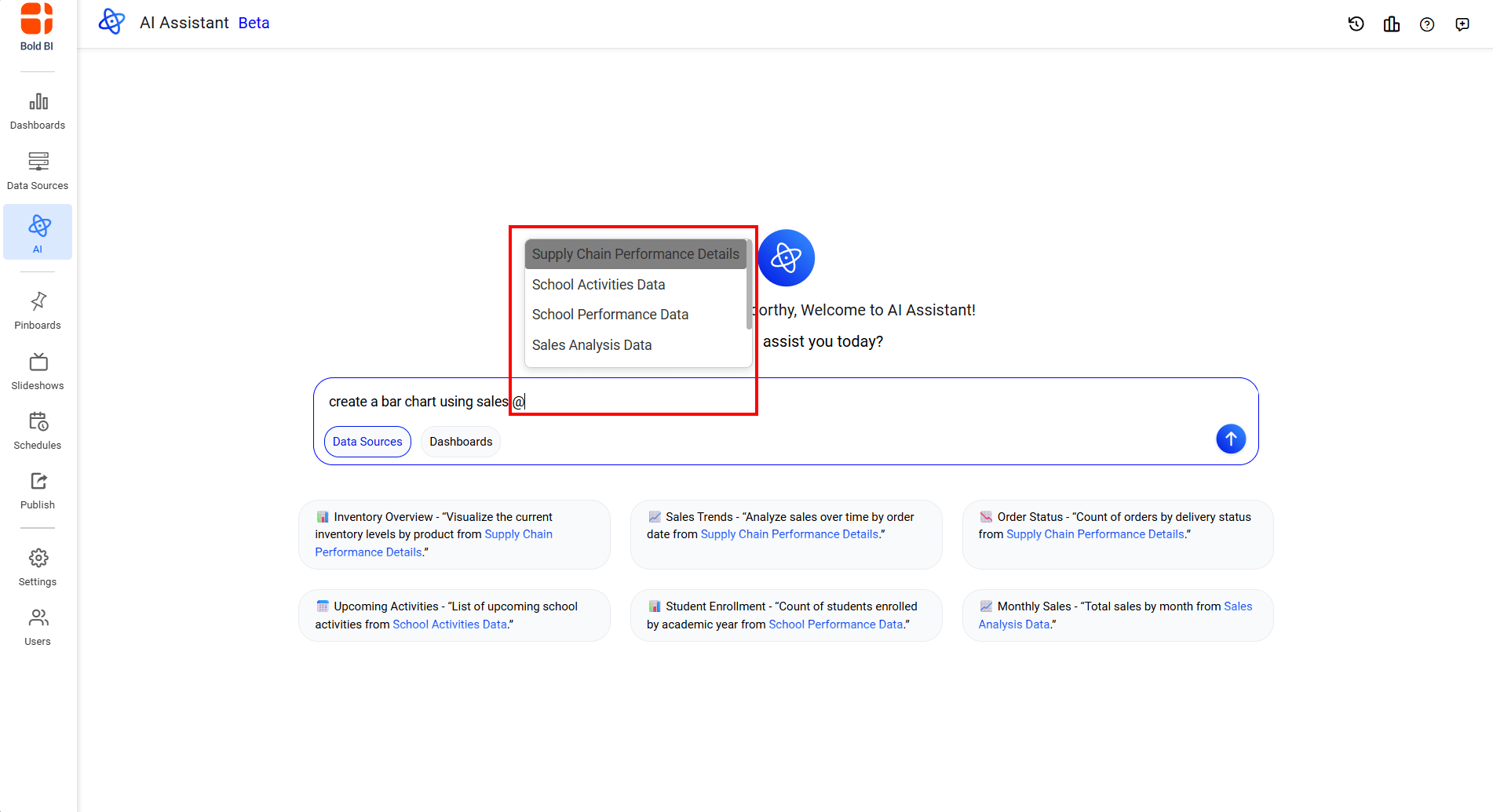This screenshot has height=812, width=1493.
Task: Toggle the Data Sources filter chip
Action: [x=367, y=442]
